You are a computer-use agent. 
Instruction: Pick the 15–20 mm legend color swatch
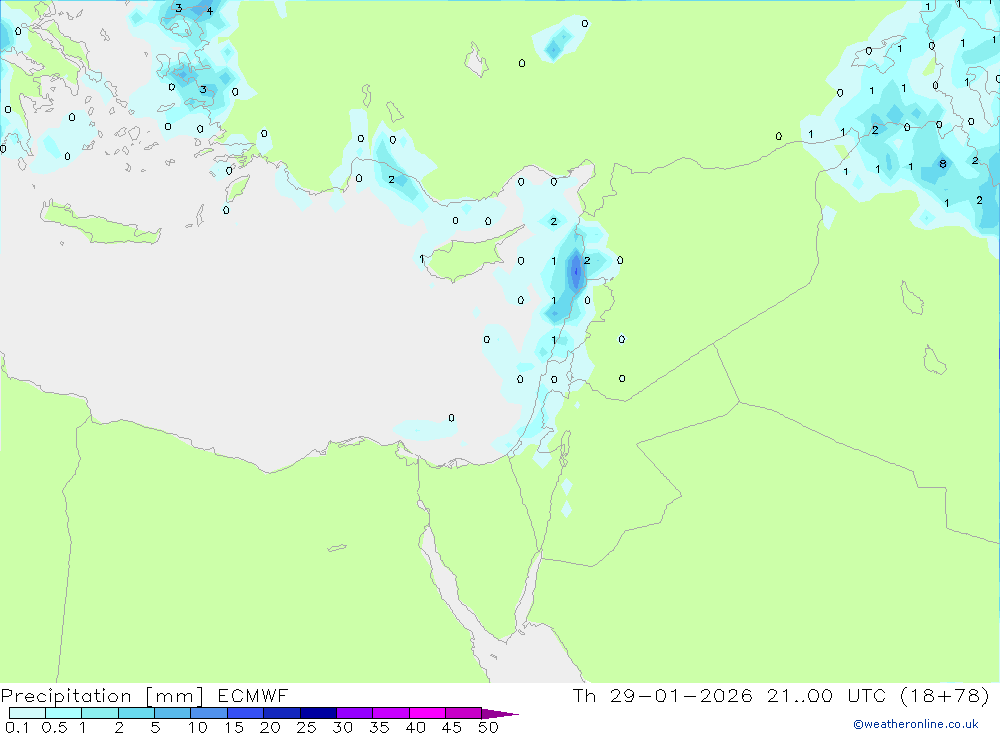246,713
